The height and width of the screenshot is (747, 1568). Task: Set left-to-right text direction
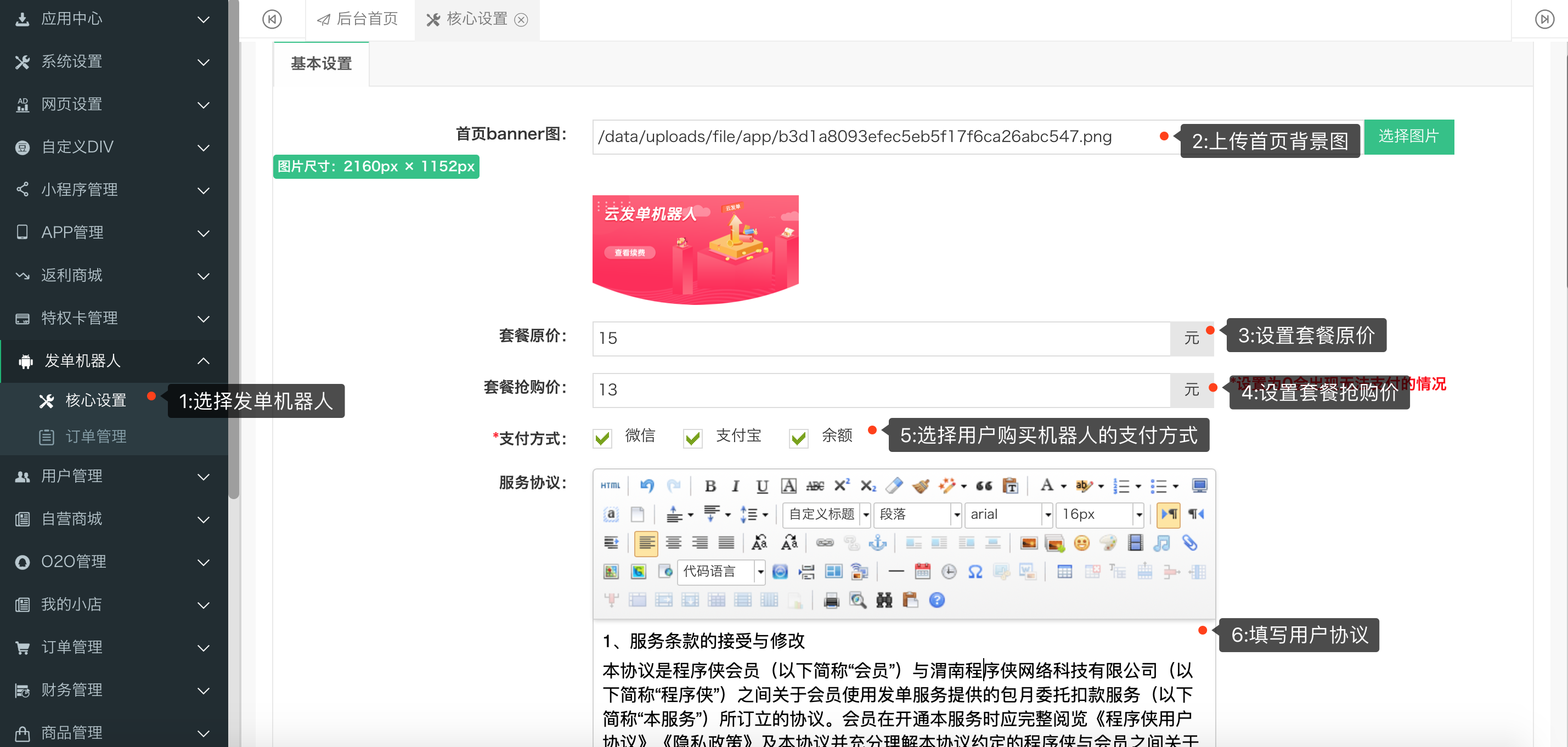click(x=1169, y=514)
